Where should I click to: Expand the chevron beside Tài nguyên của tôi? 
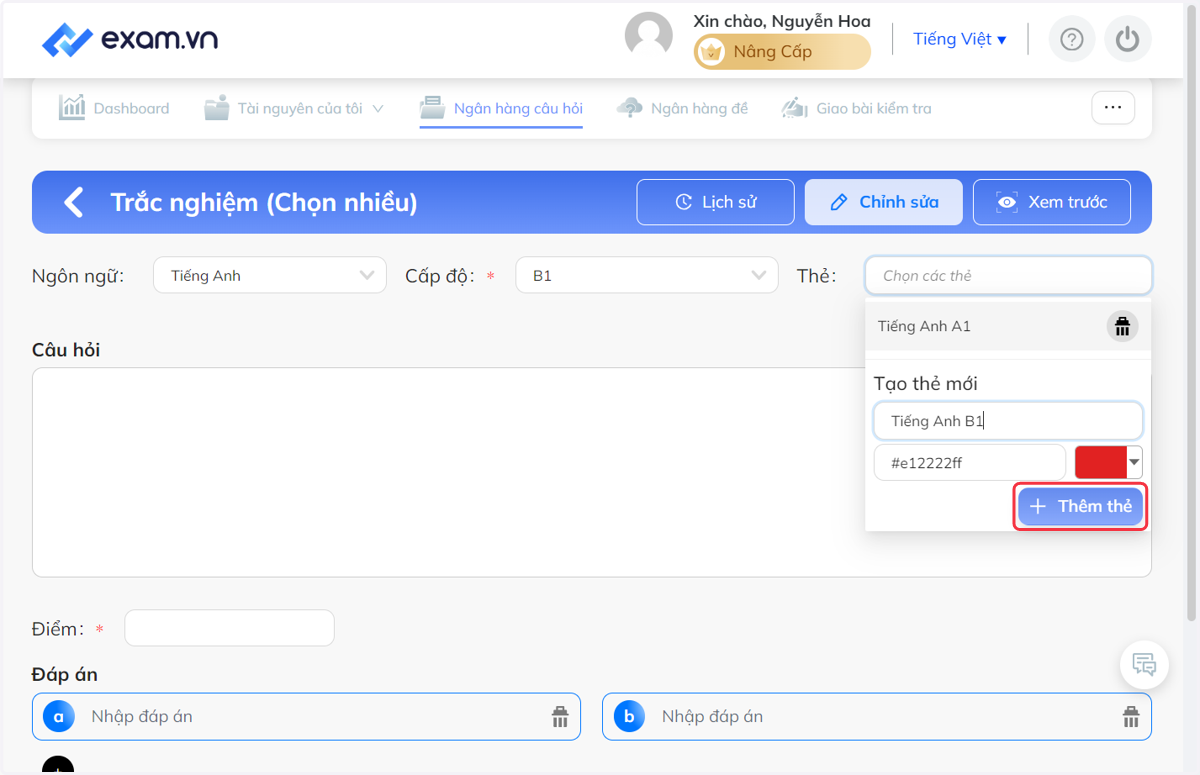(x=378, y=109)
